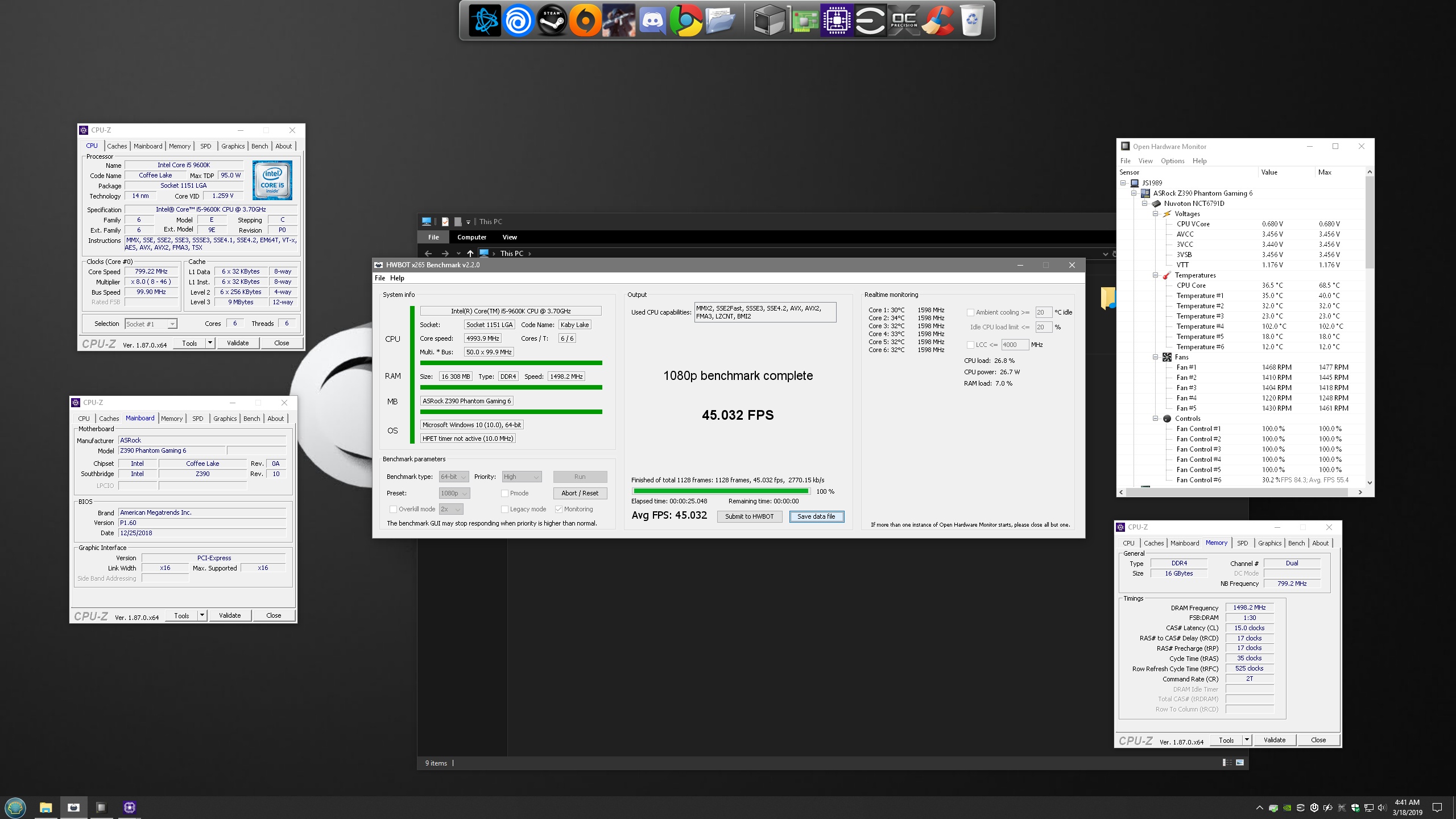Screen dimensions: 1456x819
Task: Enable the LCC checkbox
Action: [970, 345]
